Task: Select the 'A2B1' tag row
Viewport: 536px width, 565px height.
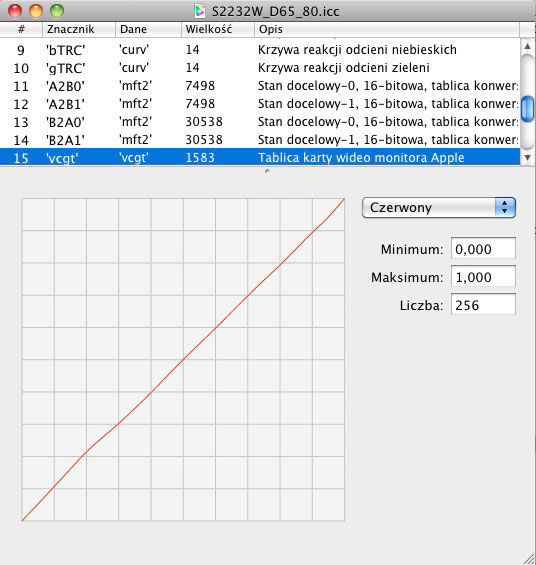Action: pos(260,104)
